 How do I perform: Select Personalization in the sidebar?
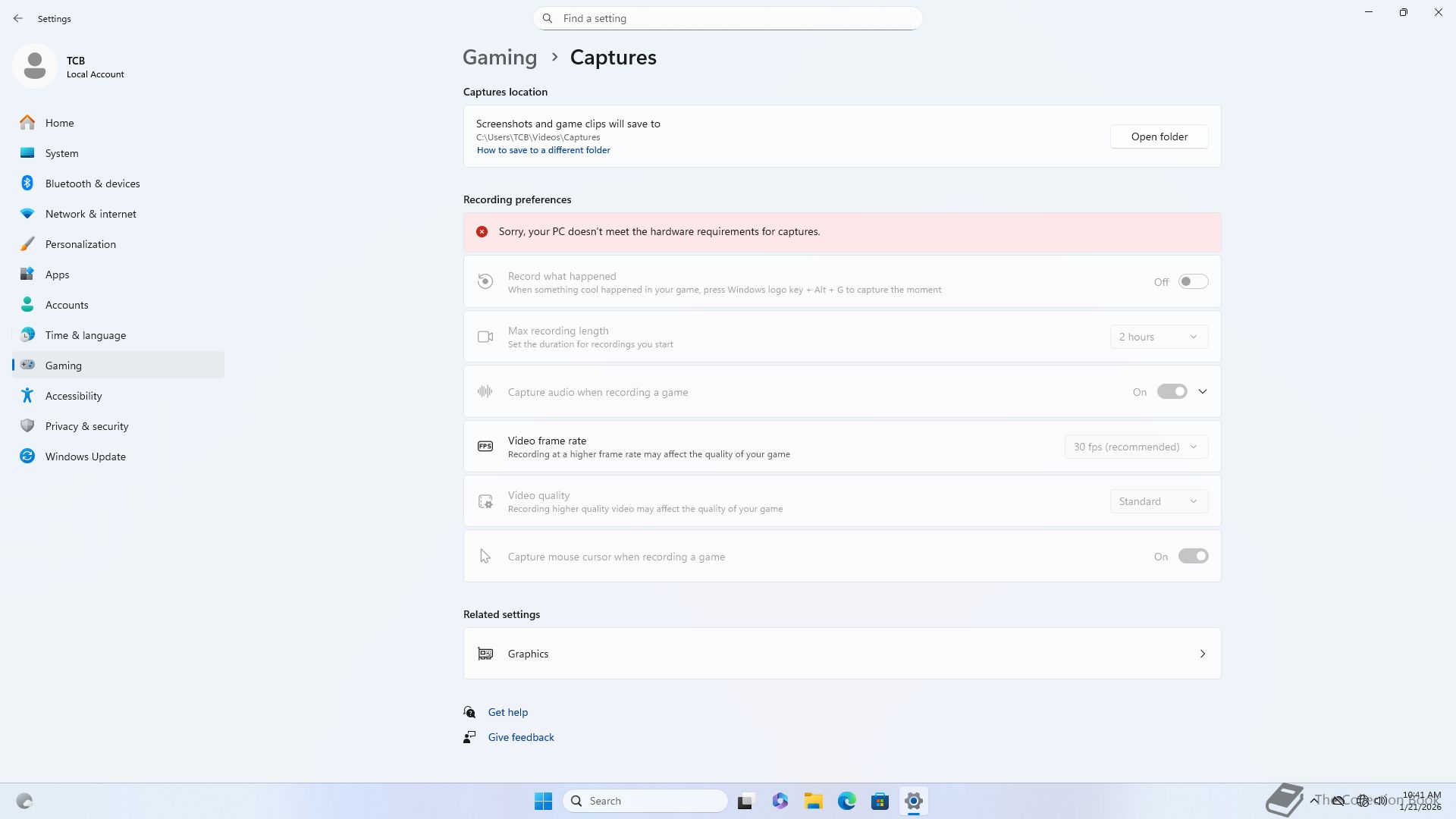[80, 244]
